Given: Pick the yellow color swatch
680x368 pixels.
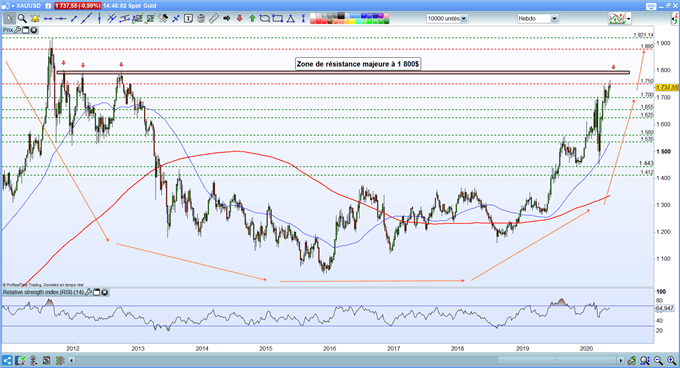Looking at the screenshot, I should click(352, 21).
